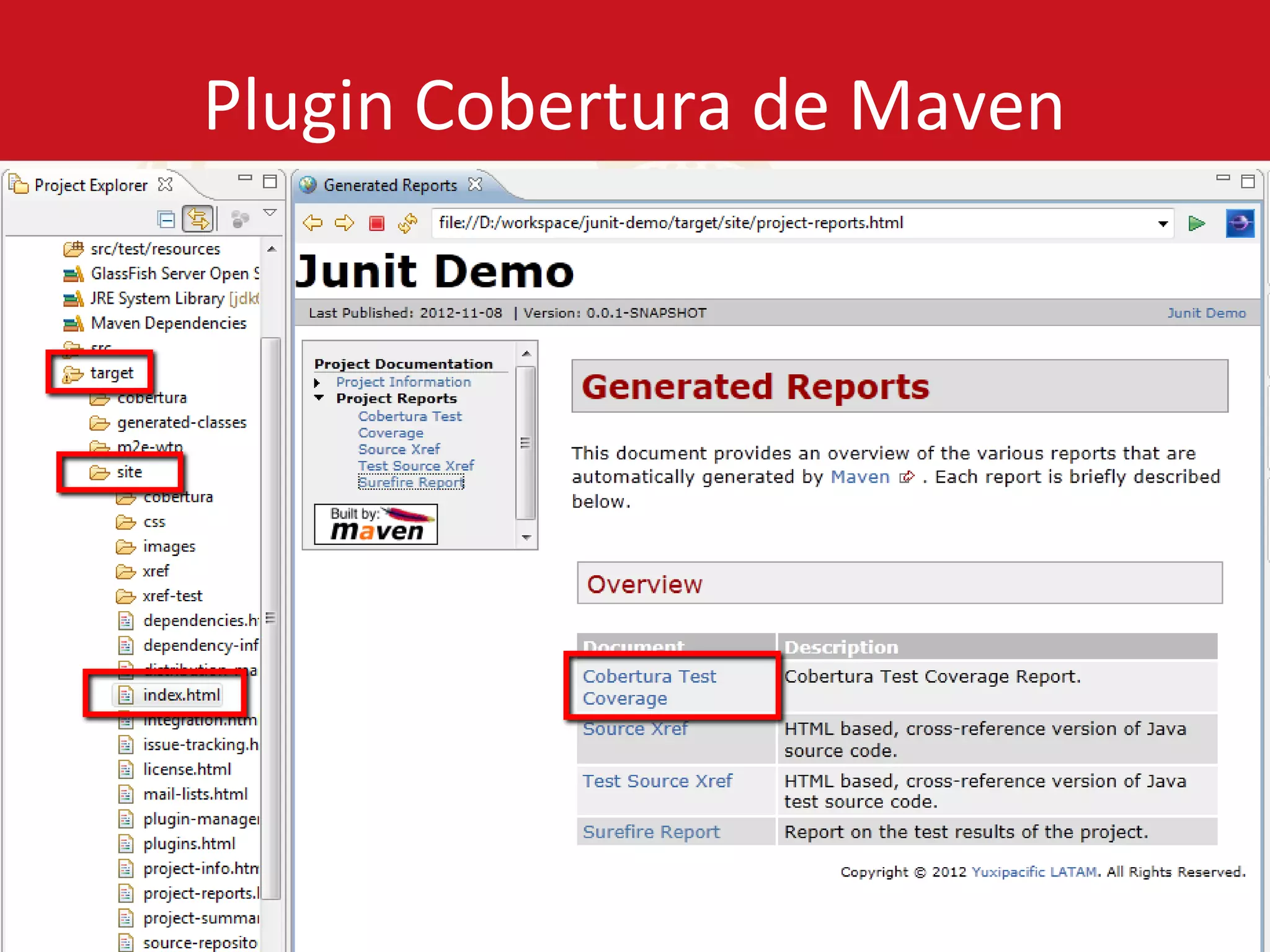Select the images folder under site
Screen dimensions: 1270x952
156,547
